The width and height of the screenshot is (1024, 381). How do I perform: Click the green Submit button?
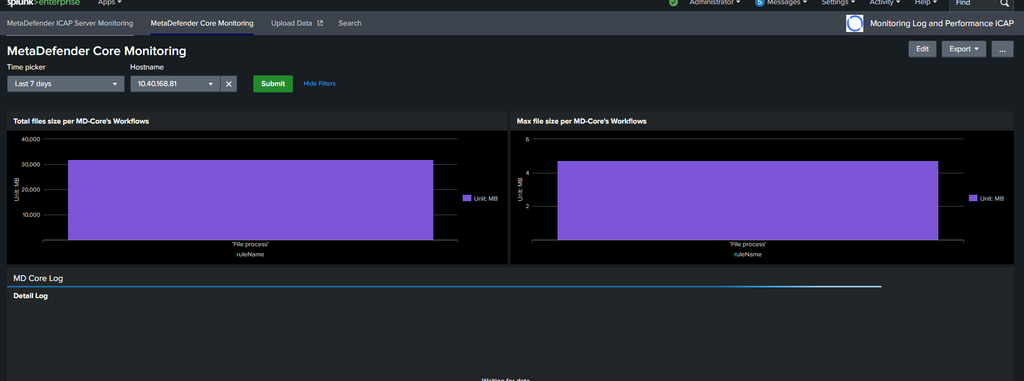273,84
